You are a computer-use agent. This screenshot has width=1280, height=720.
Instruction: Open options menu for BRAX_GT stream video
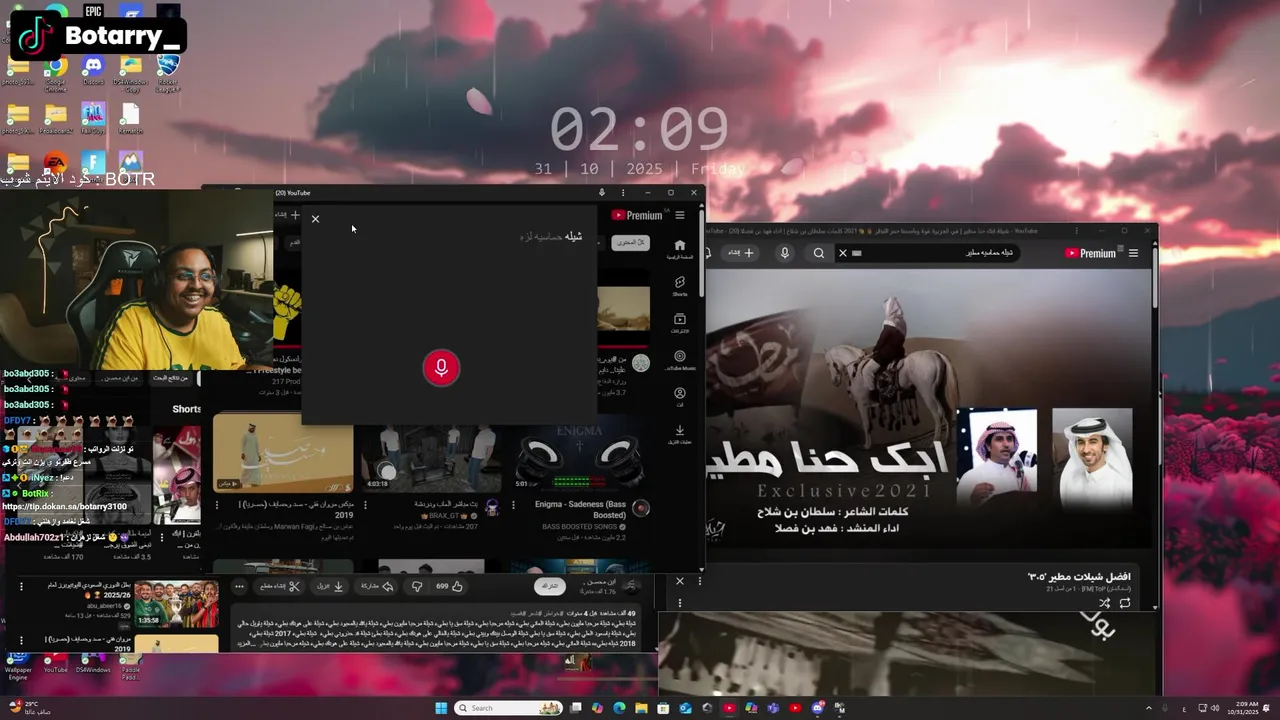365,505
